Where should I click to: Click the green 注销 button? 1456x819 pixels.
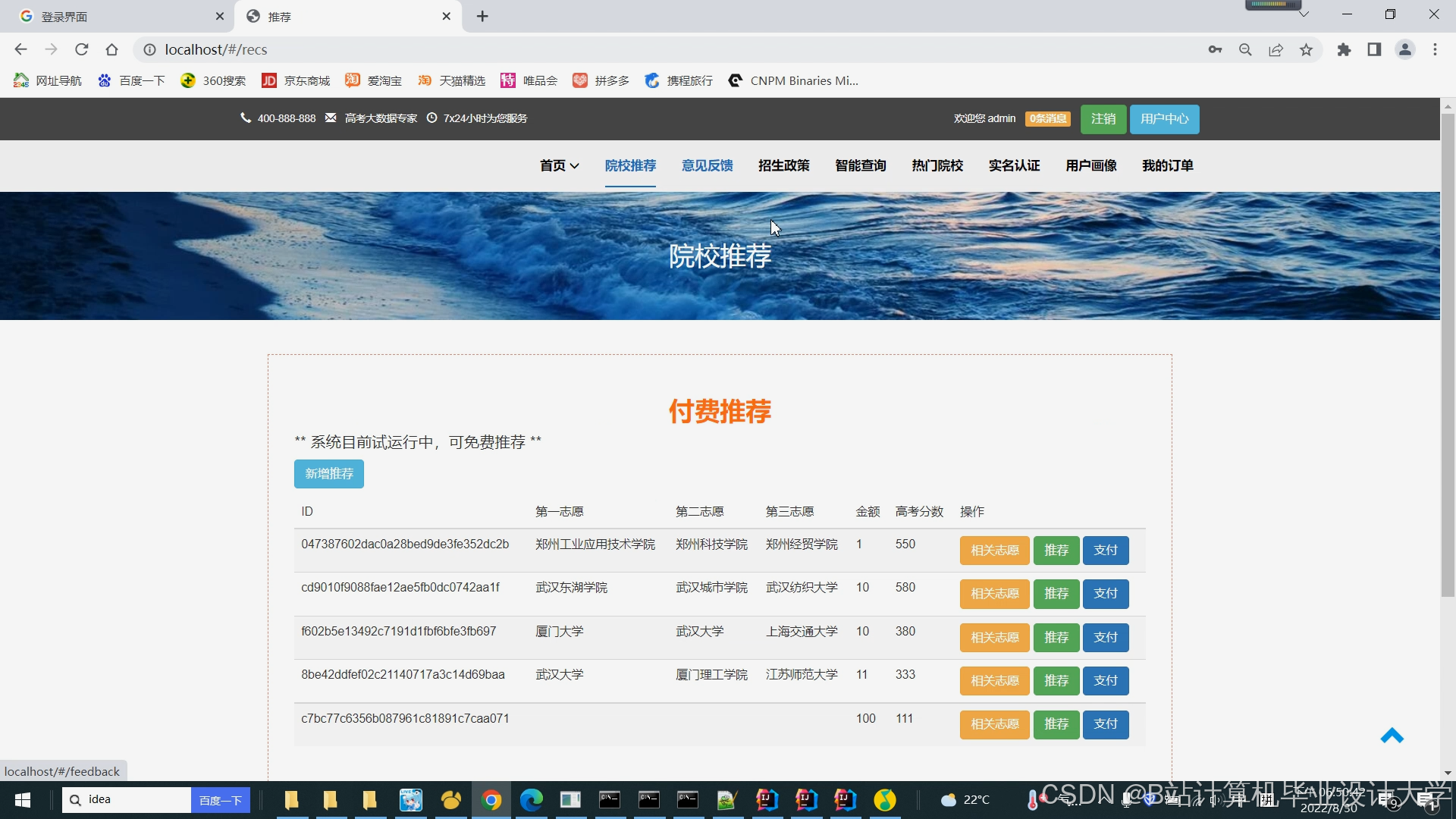[x=1103, y=119]
